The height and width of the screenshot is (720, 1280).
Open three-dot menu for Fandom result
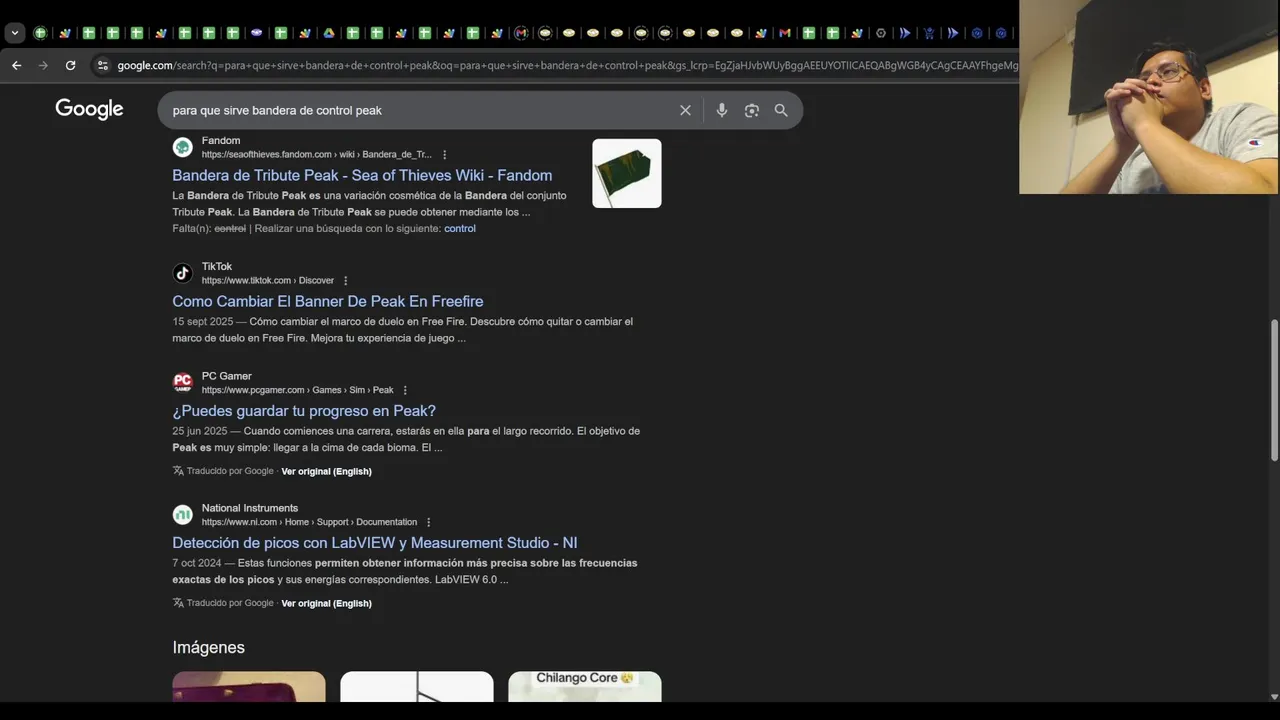coord(445,155)
